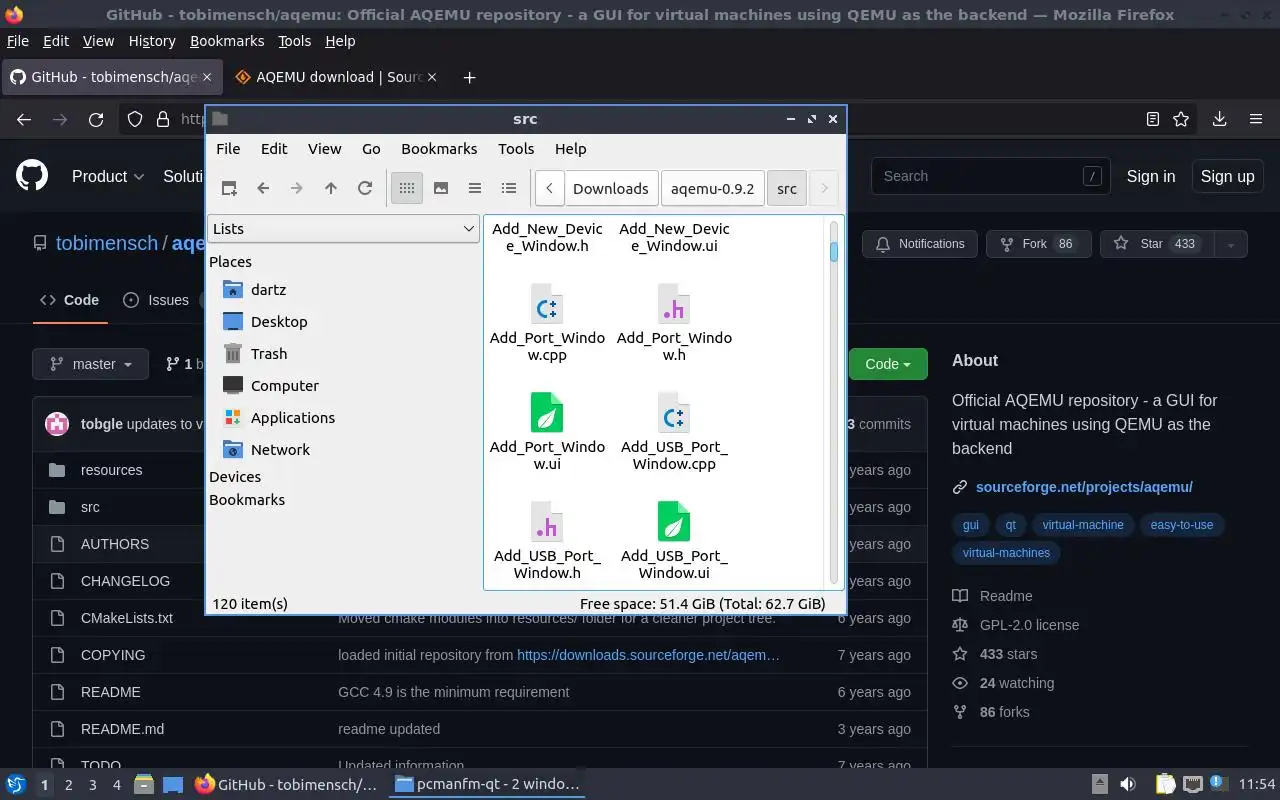Open File menu in file manager
This screenshot has height=800, width=1280.
click(x=228, y=148)
